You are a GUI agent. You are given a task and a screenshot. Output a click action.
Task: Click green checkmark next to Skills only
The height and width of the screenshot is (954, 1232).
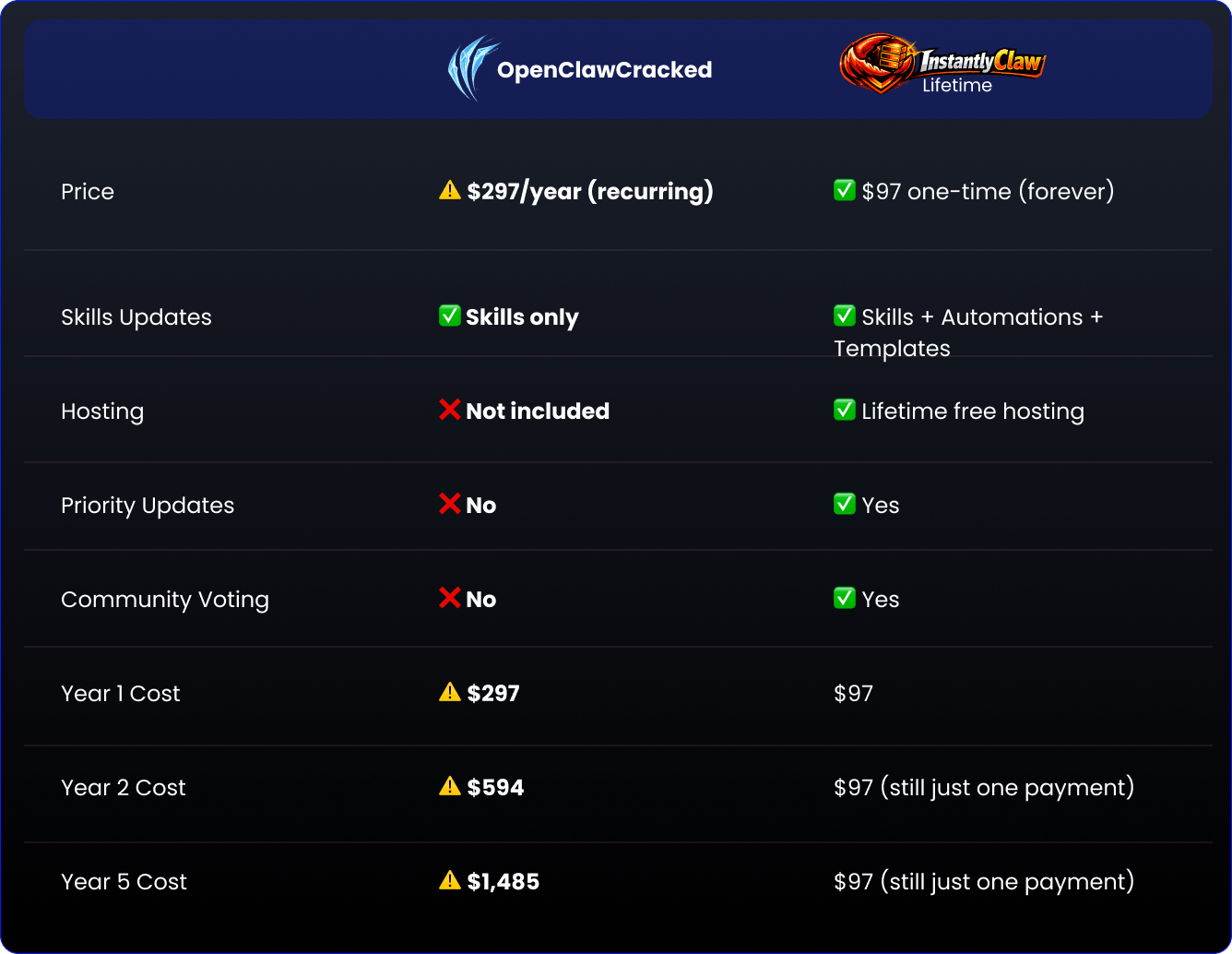(x=450, y=316)
